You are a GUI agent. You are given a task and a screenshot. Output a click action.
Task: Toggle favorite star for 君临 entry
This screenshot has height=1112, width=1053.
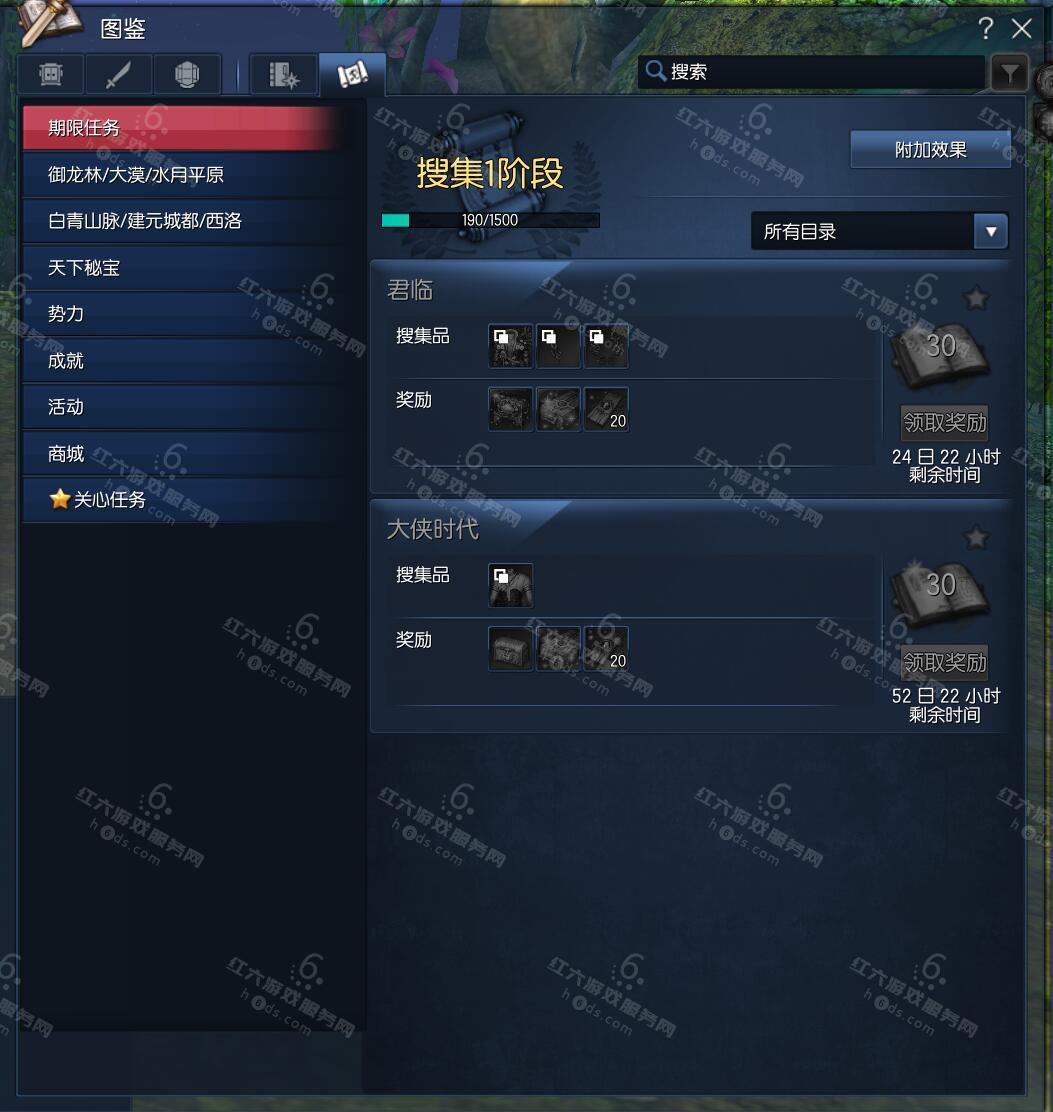[976, 298]
